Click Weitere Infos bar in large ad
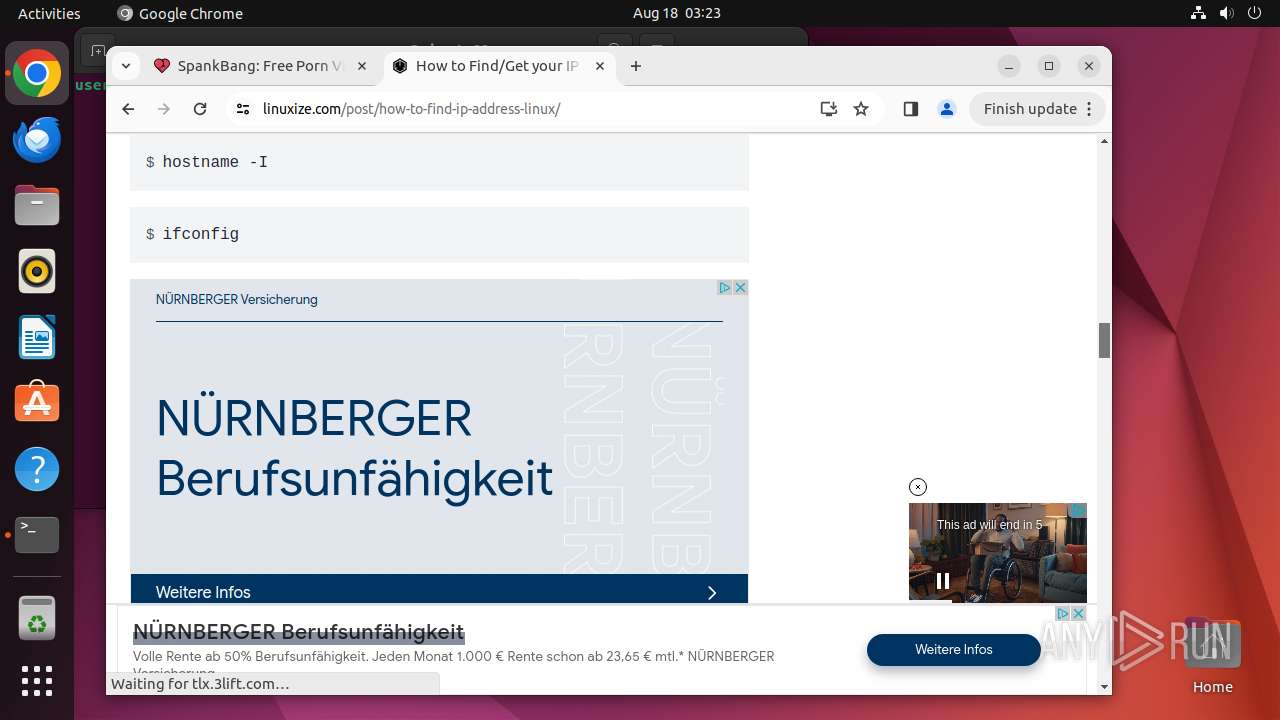The image size is (1280, 720). 439,589
